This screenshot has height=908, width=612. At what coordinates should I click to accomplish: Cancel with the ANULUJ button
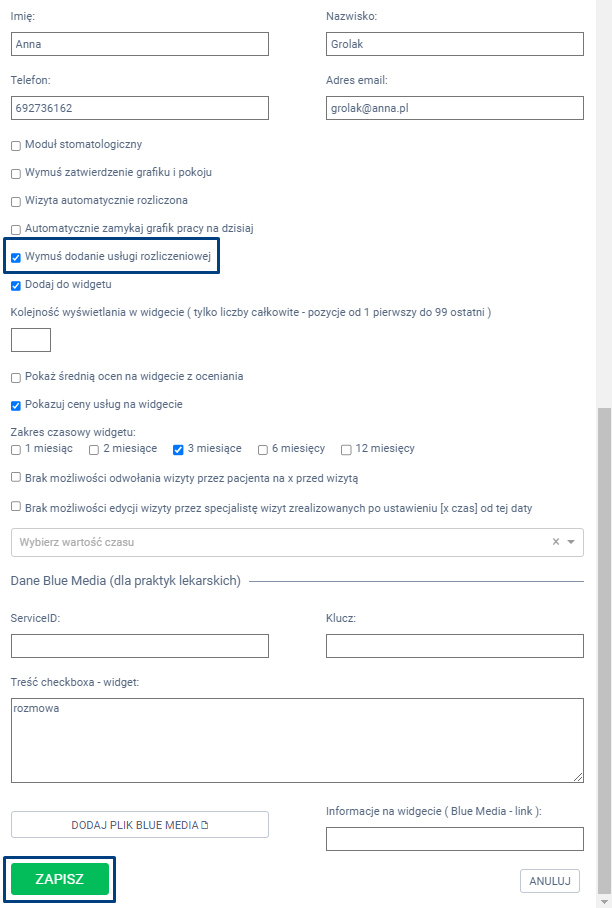click(550, 880)
